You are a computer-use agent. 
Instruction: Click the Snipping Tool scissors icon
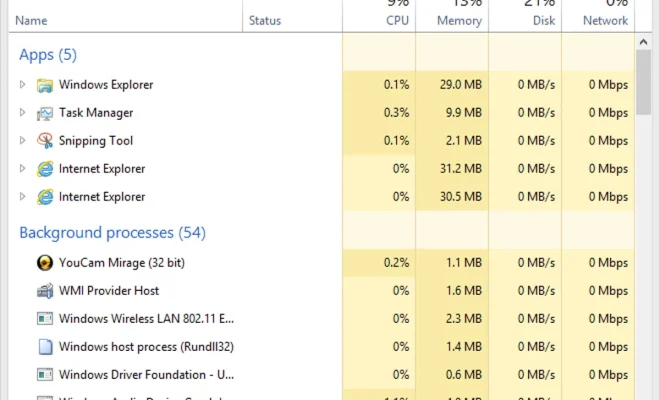(x=45, y=141)
